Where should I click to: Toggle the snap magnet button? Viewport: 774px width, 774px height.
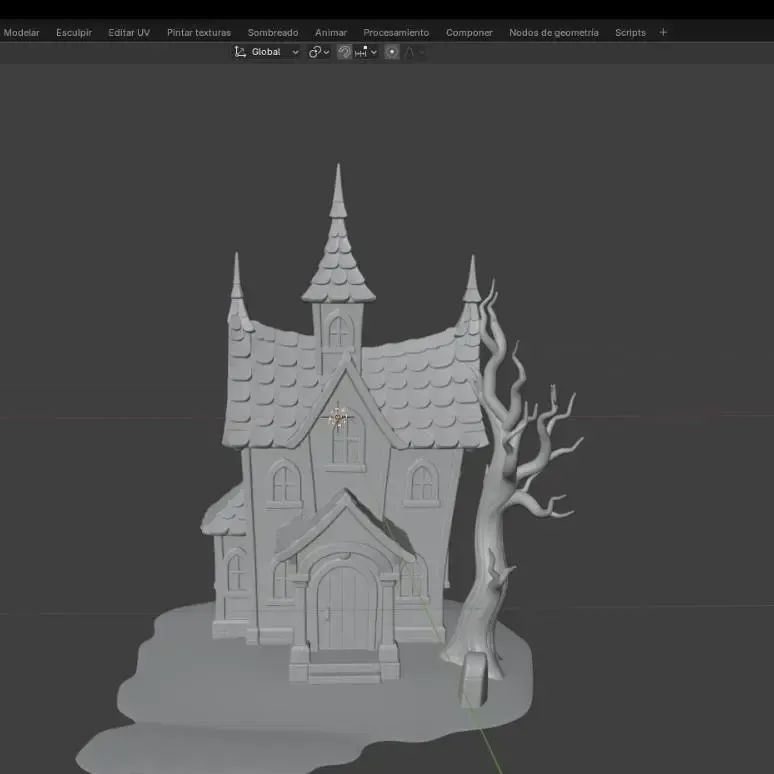344,52
